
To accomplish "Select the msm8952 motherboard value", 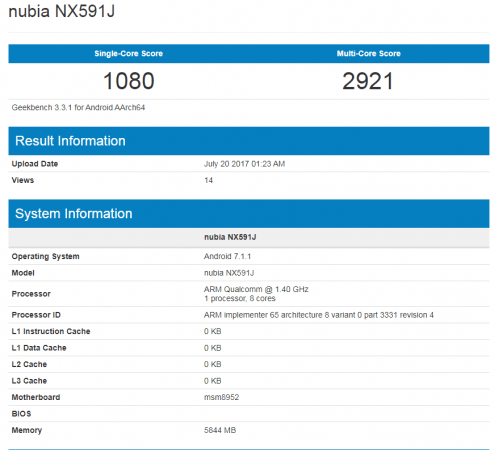I will [x=222, y=397].
